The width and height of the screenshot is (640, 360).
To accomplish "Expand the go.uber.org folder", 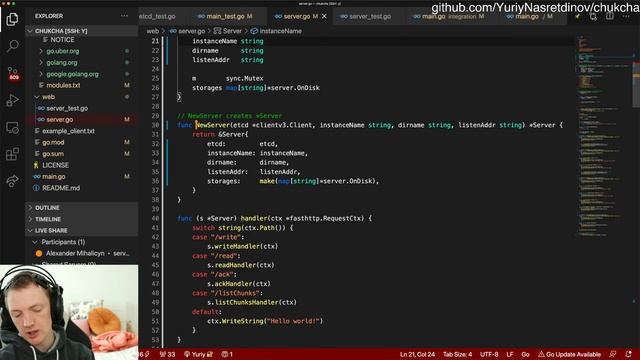I will point(63,51).
